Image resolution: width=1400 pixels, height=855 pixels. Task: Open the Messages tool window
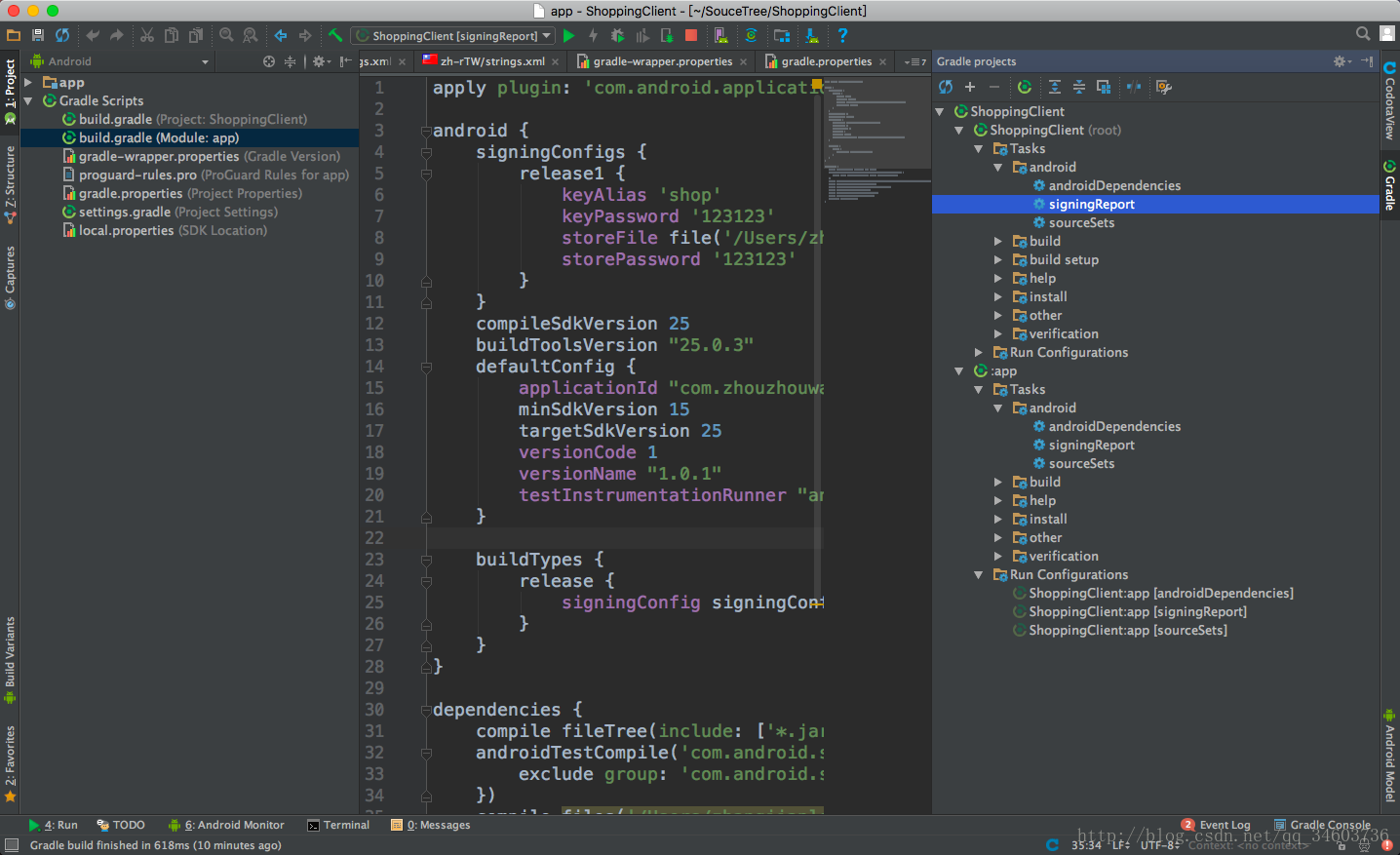pyautogui.click(x=431, y=825)
